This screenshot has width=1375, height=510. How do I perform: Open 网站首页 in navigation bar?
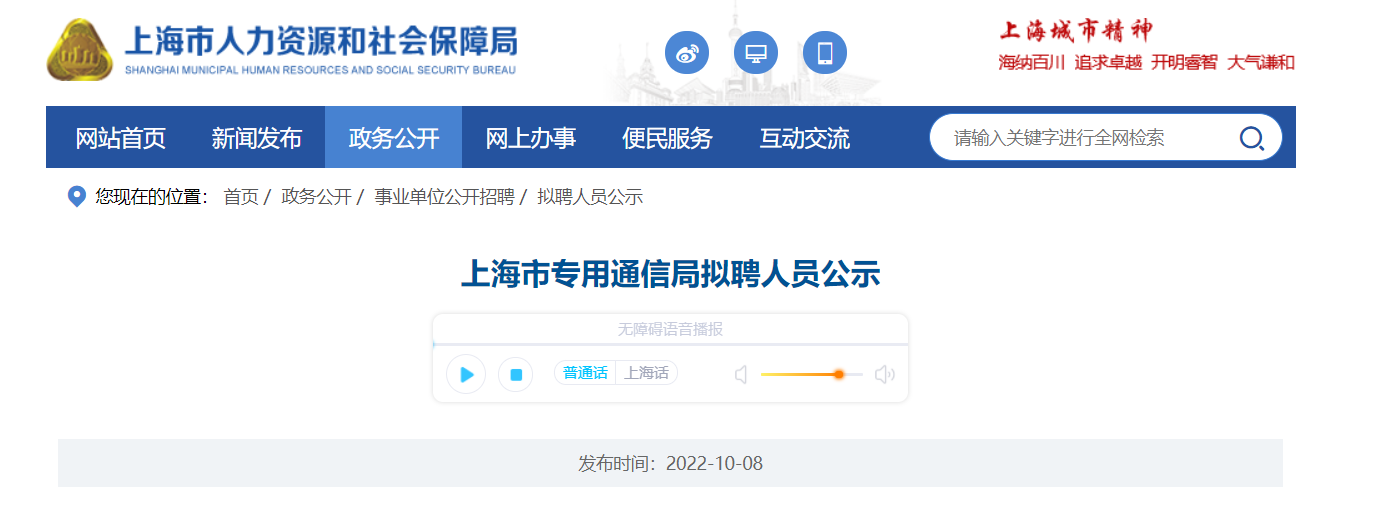pos(120,138)
